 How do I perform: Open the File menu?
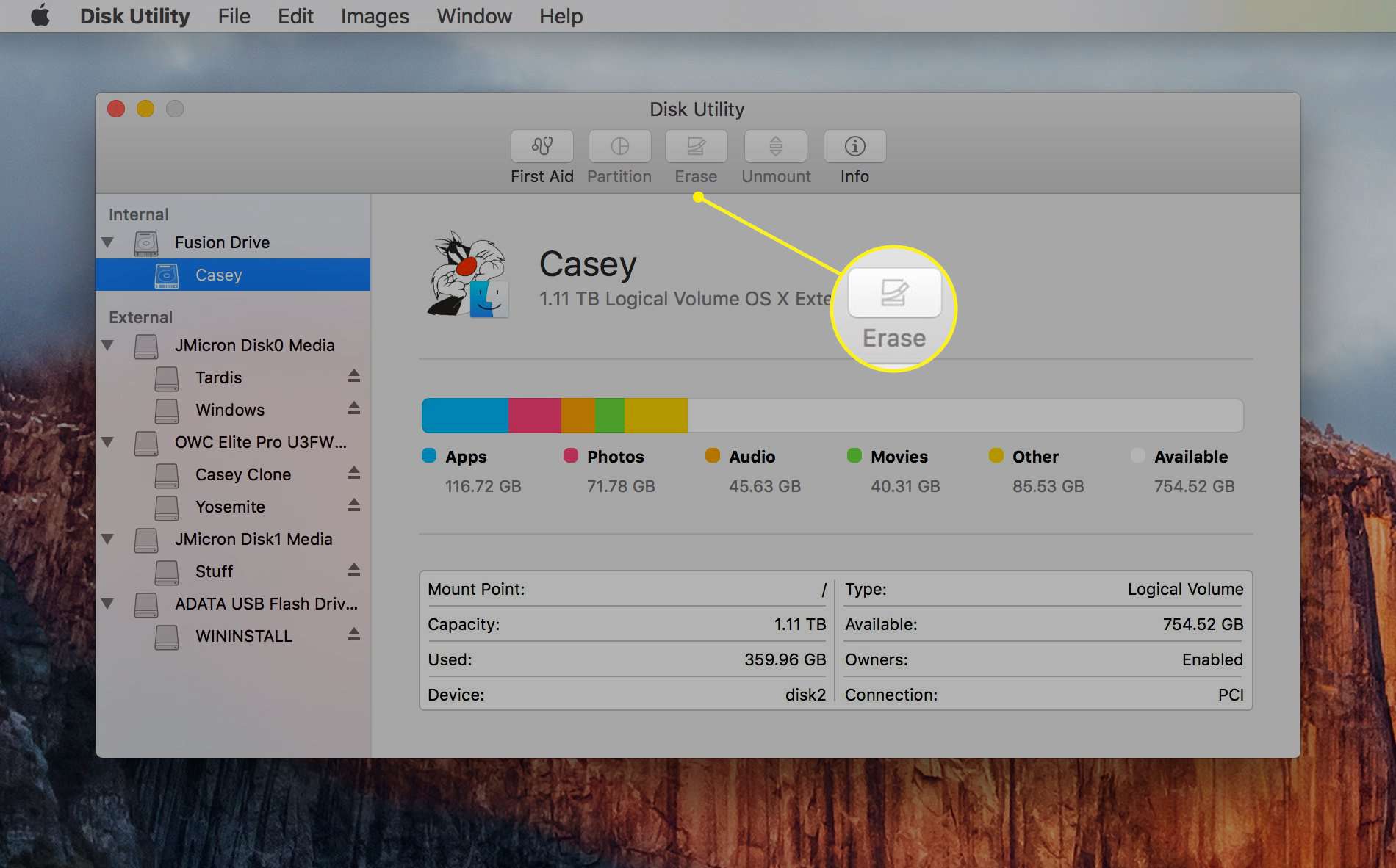point(234,16)
